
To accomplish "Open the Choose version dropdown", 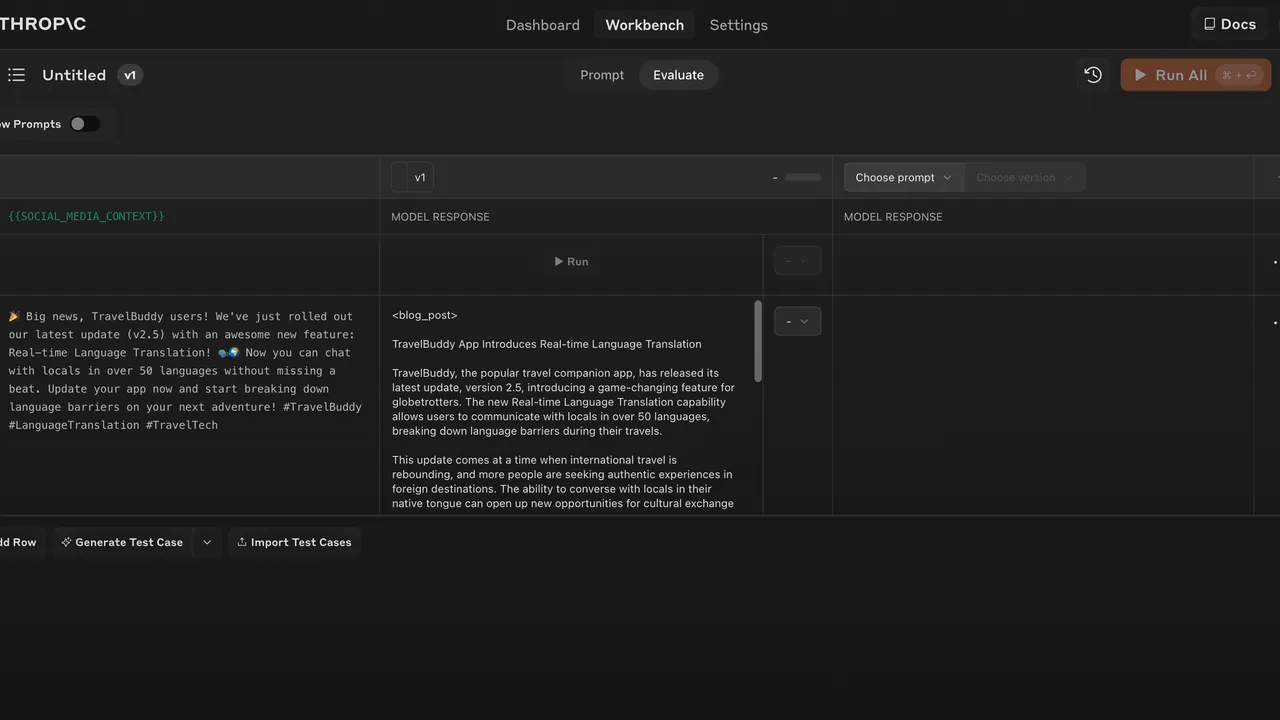I will pyautogui.click(x=1024, y=177).
